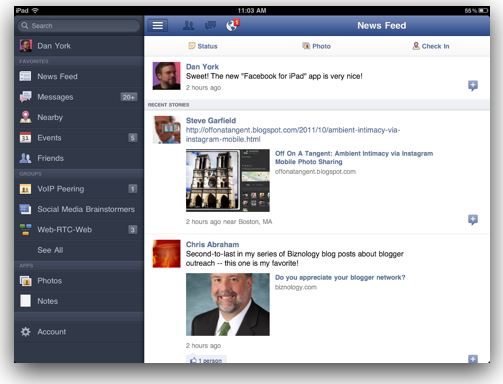503x384 pixels.
Task: Click Steve Garfield avatar
Action: tap(166, 130)
